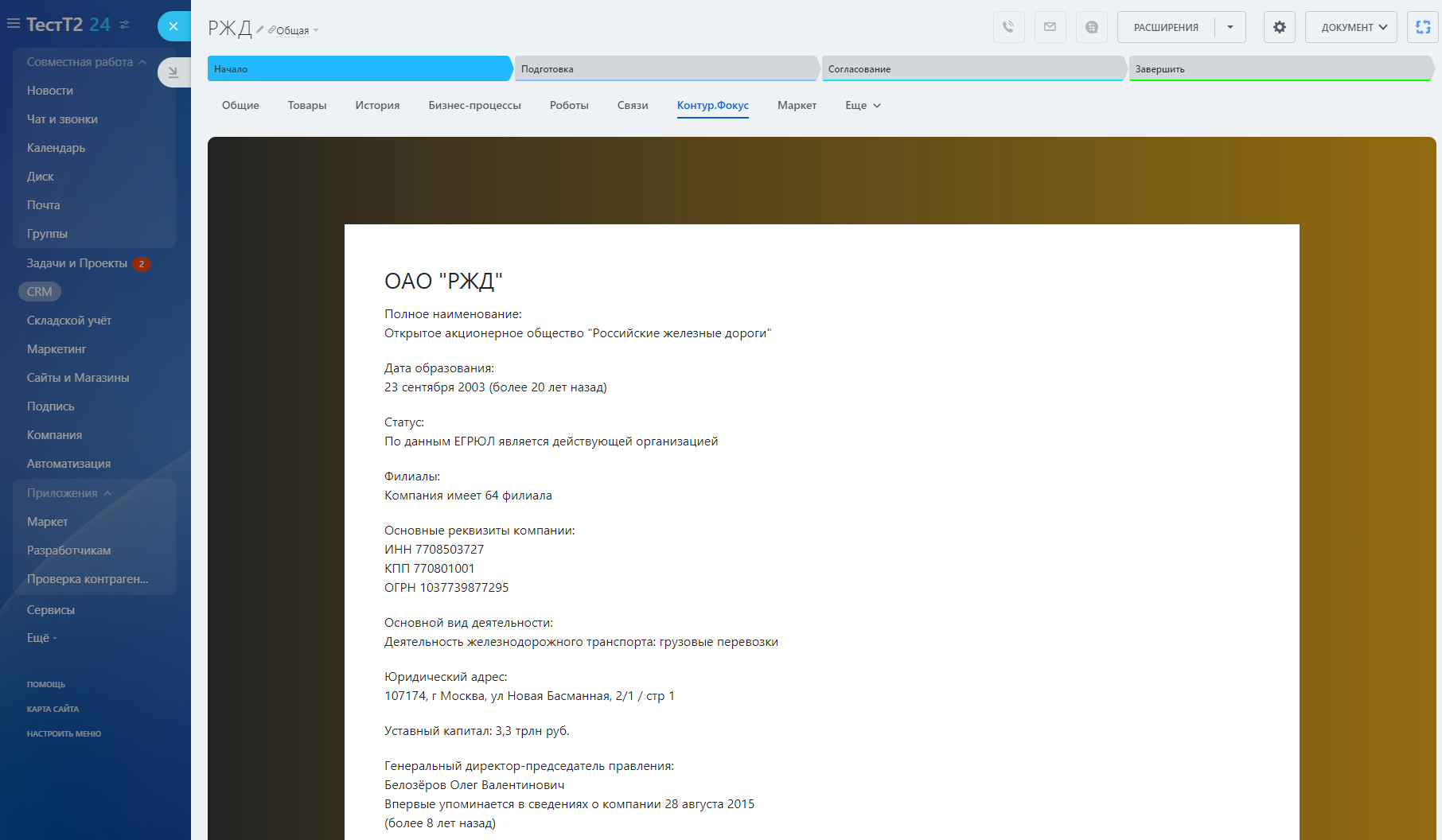Select the Начало stage
This screenshot has height=840, width=1442.
[x=360, y=69]
